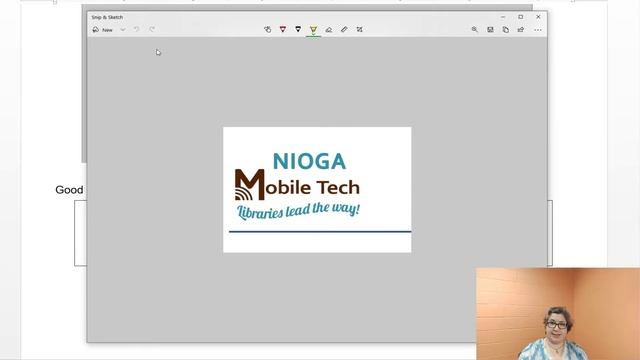Close the Snip & Sketch window

pos(538,17)
